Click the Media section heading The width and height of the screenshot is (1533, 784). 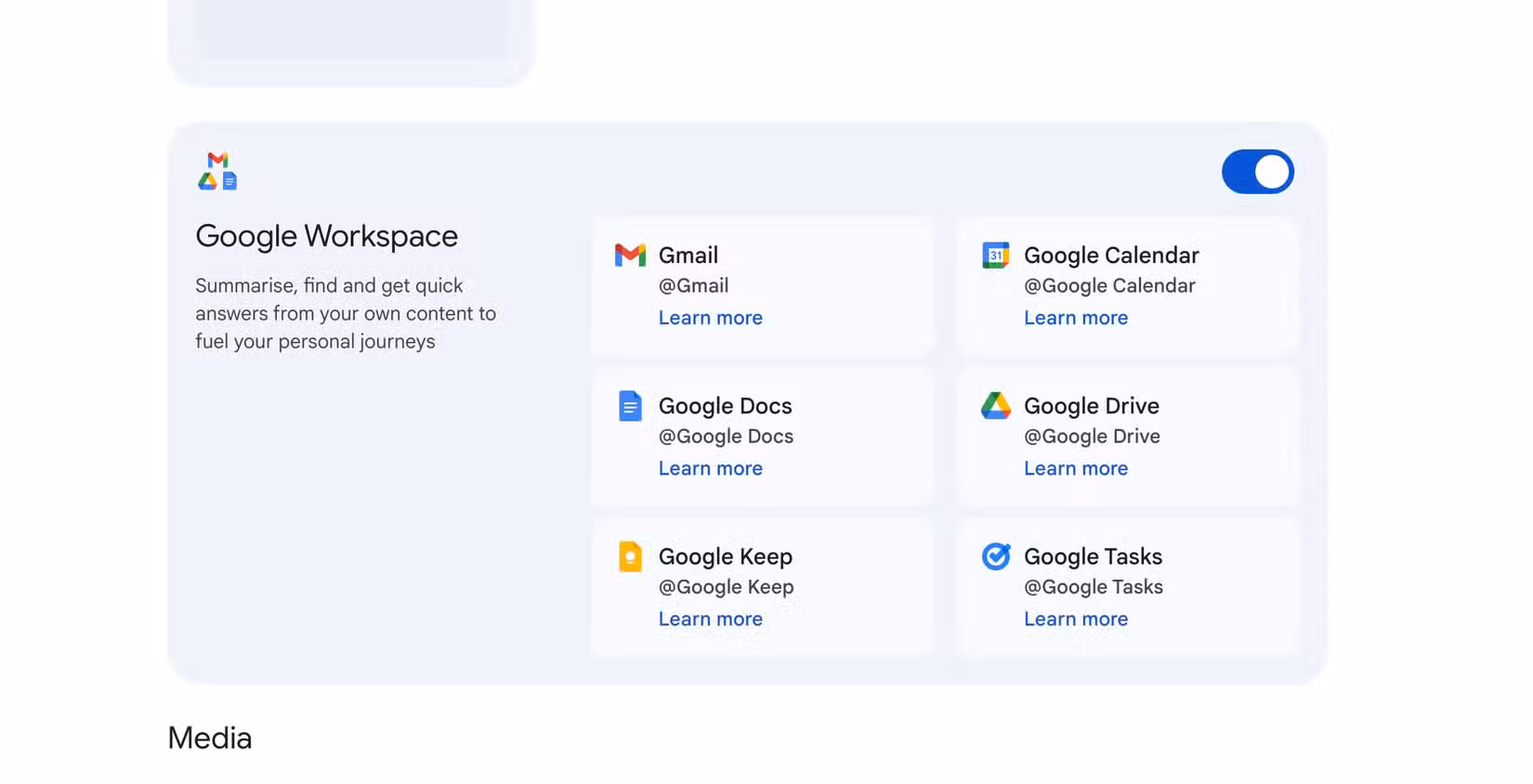coord(210,738)
